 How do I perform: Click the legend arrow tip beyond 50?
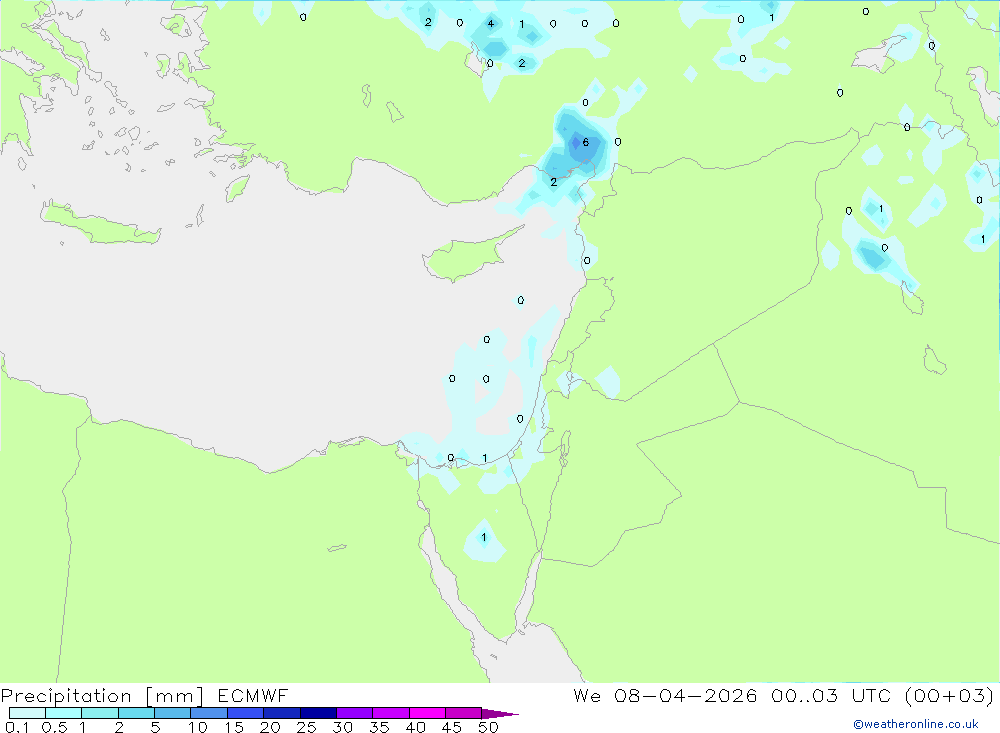tap(500, 713)
